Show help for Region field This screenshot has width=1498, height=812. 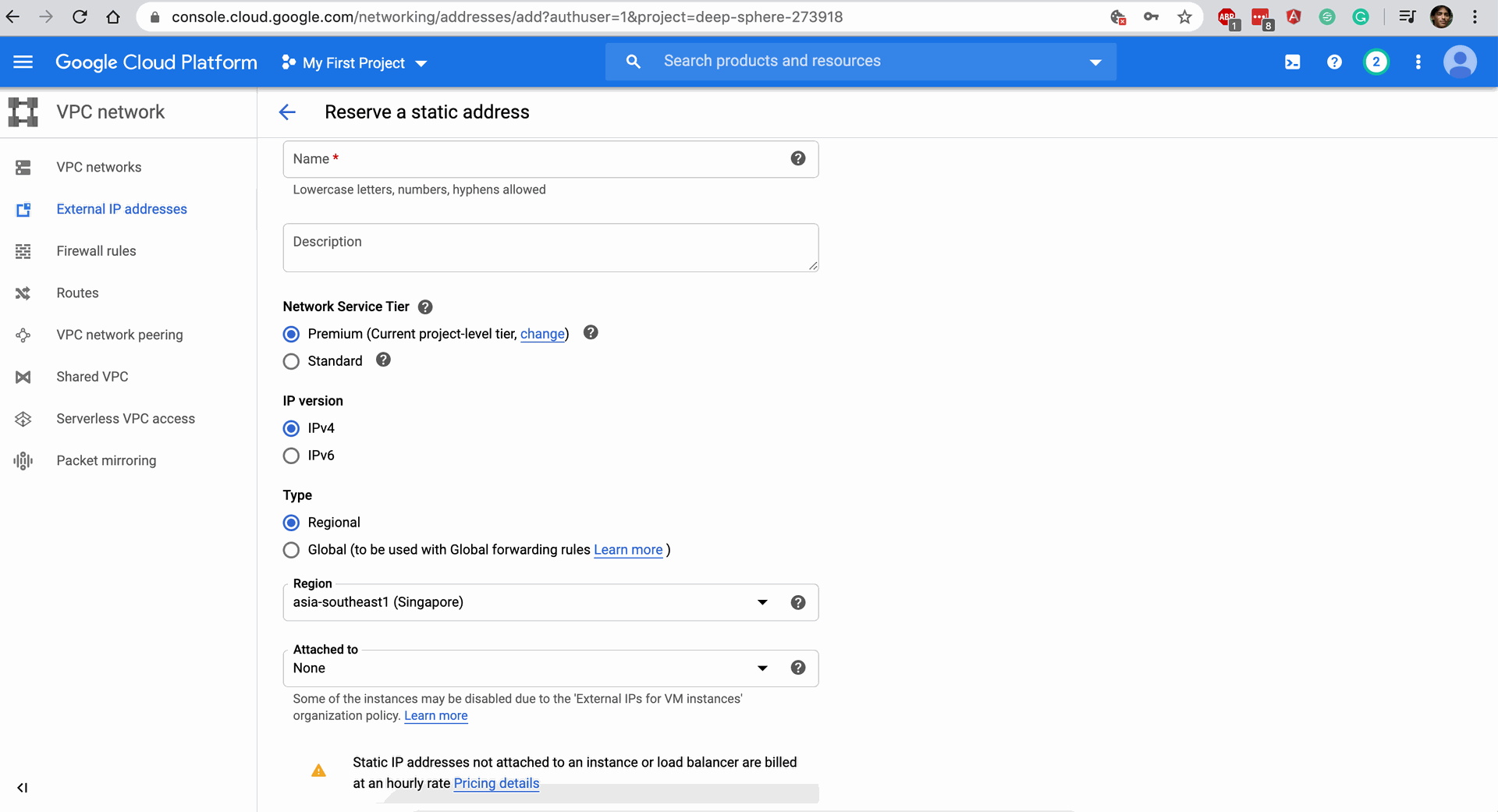[798, 602]
